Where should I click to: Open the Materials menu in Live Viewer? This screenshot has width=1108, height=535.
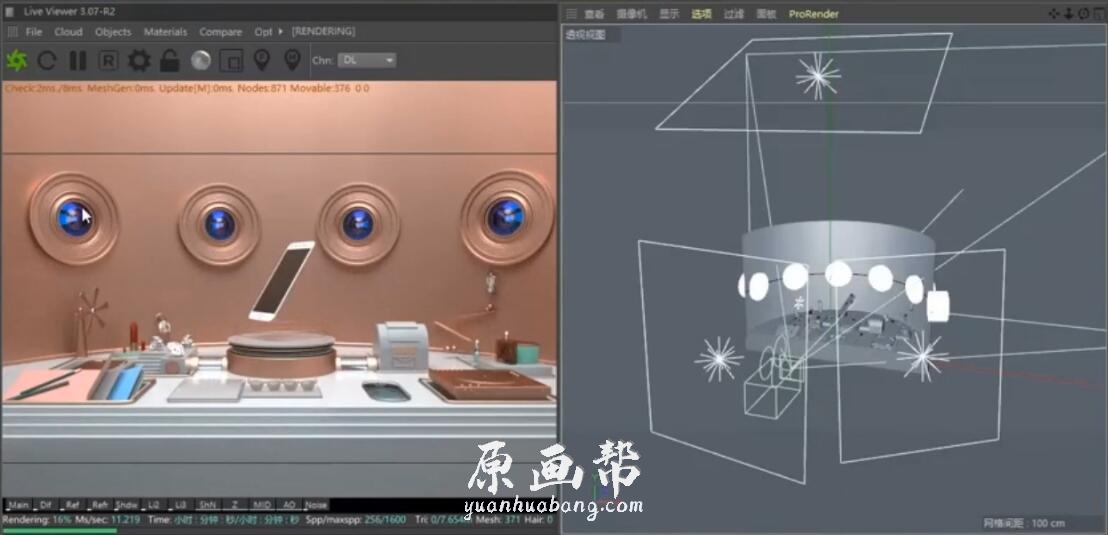(165, 32)
